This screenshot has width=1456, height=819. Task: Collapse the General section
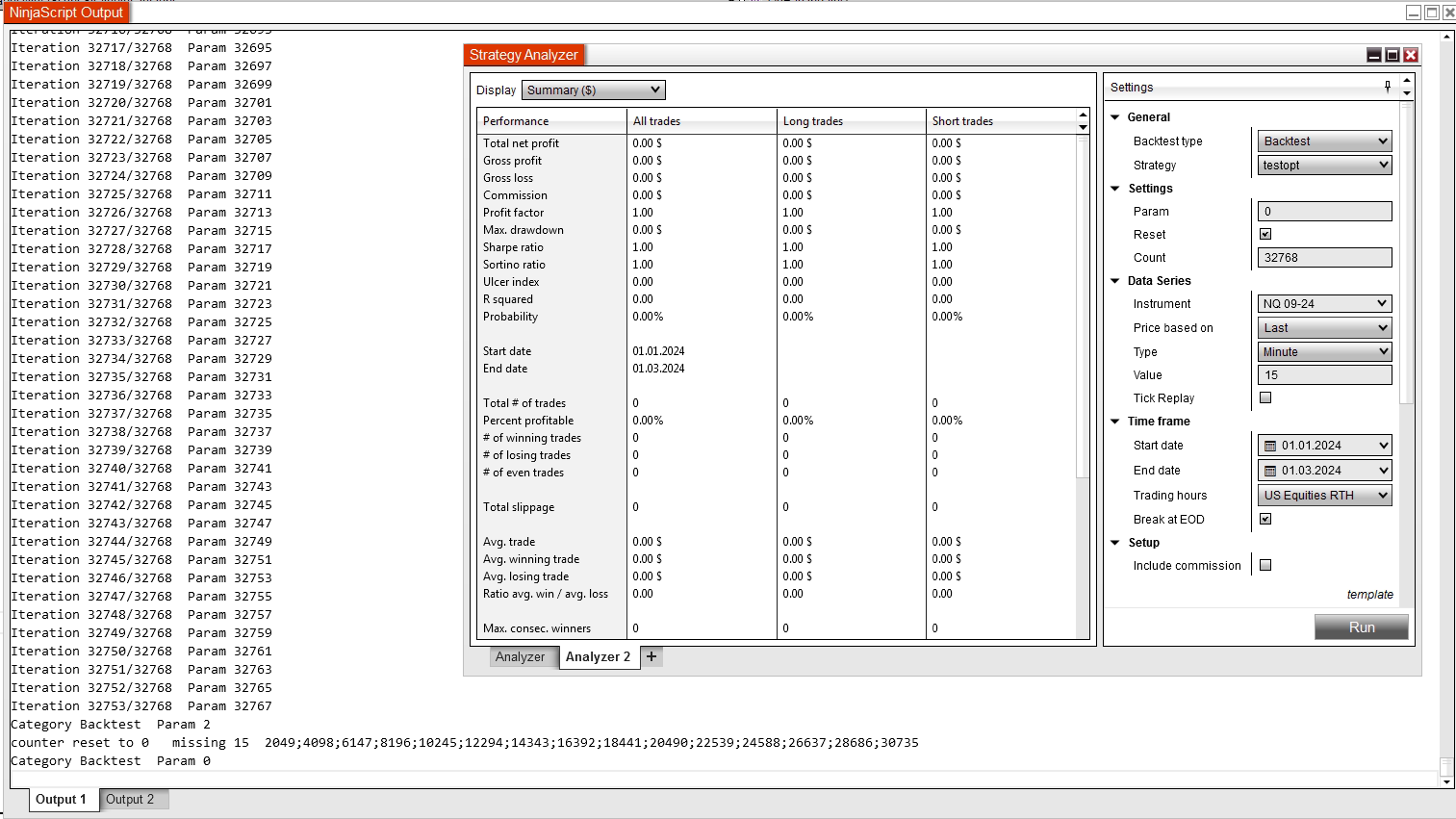(1115, 117)
